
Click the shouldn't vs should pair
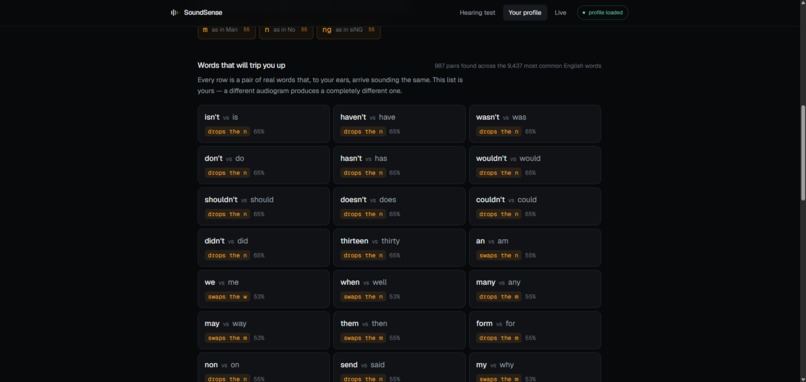click(x=264, y=206)
